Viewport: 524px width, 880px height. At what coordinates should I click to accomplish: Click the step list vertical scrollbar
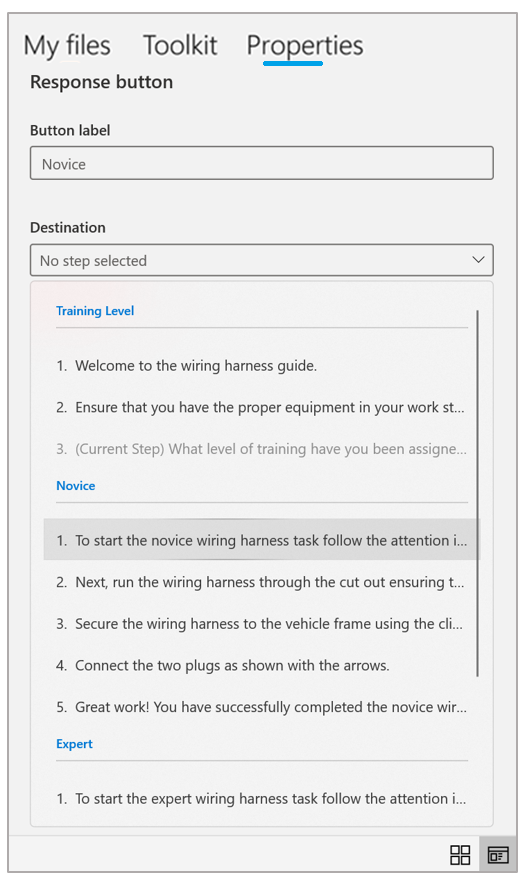click(477, 493)
